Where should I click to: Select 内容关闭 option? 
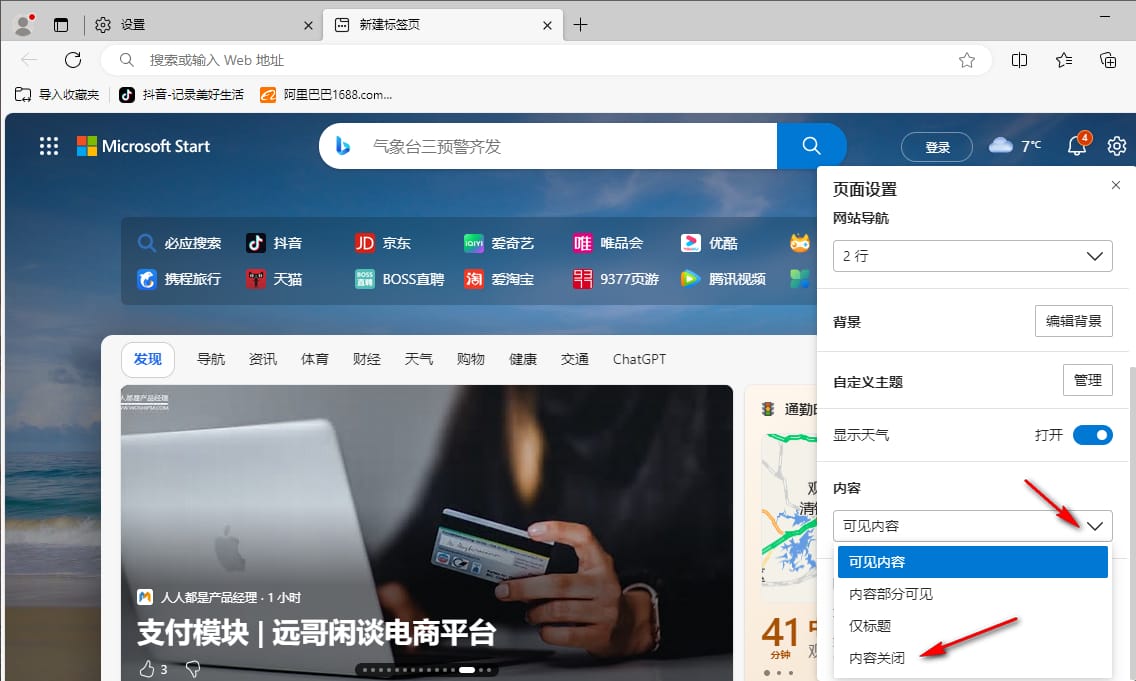coord(972,658)
